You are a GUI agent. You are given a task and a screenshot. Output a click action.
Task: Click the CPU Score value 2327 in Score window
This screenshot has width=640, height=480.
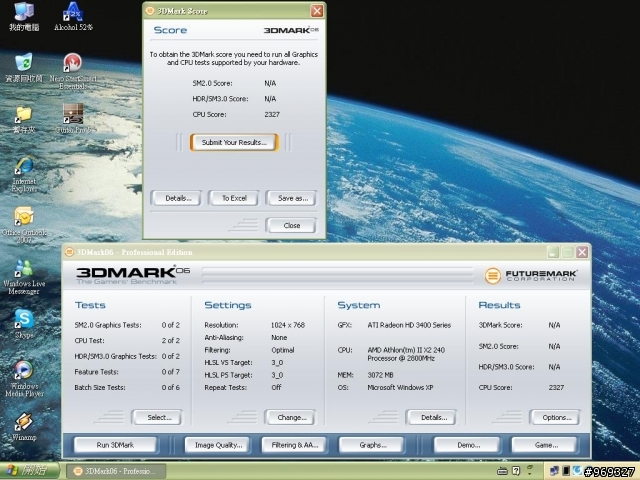(272, 114)
